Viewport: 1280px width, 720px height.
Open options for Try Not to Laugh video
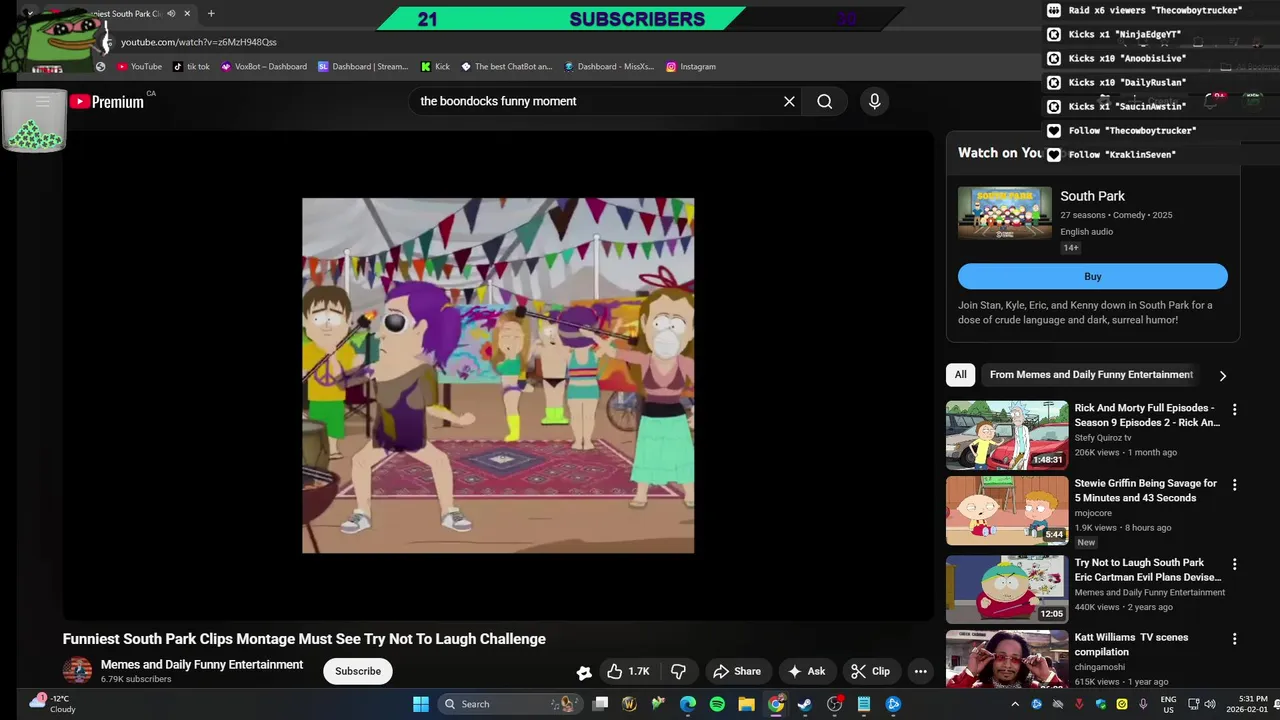coord(1234,564)
